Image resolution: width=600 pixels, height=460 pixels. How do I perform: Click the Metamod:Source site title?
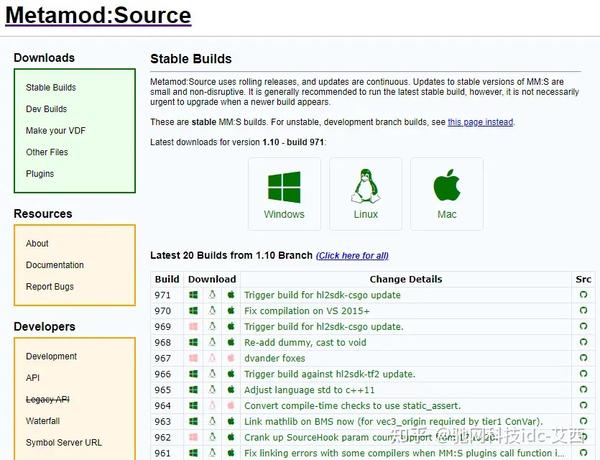(98, 16)
